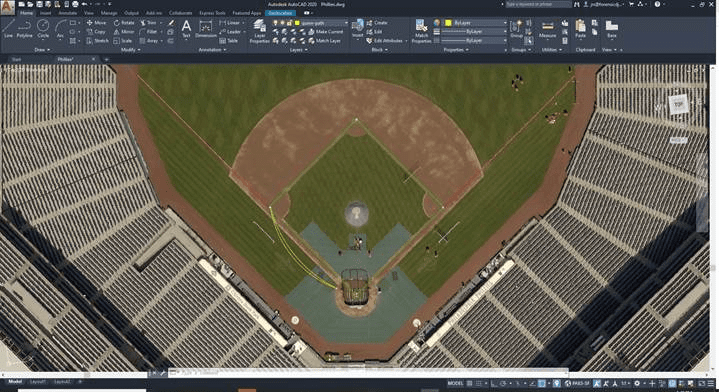Switch to the Annotate ribbon tab
This screenshot has width=719, height=392.
[67, 13]
